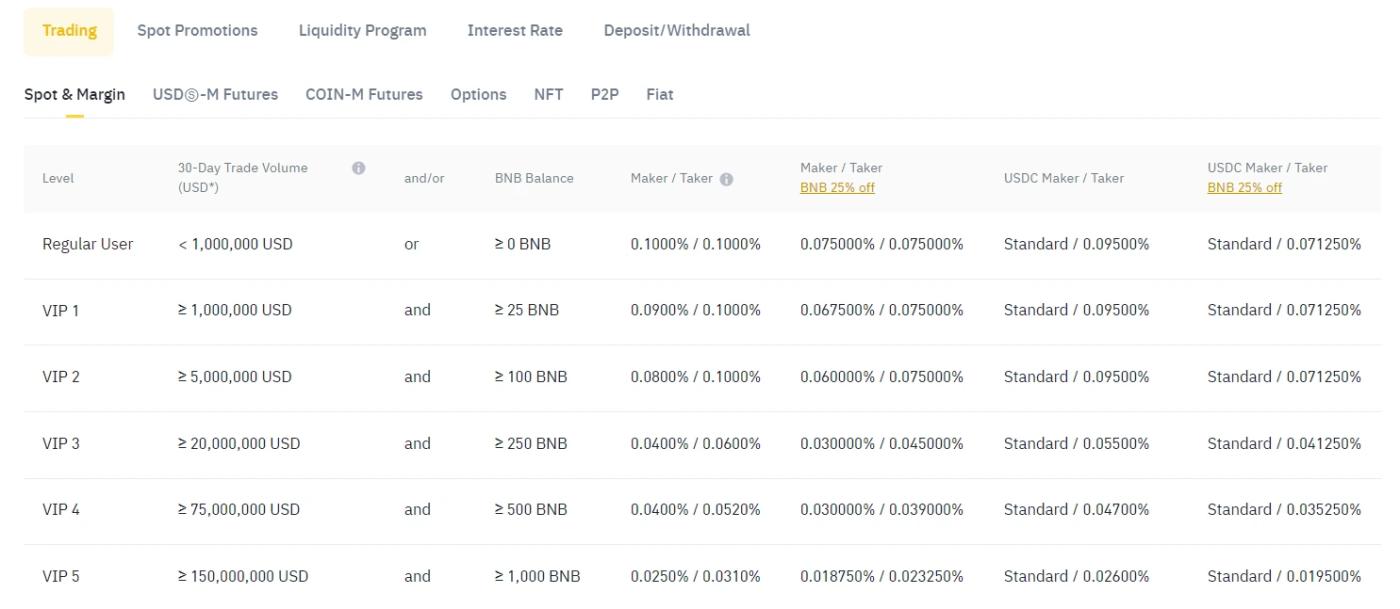Go to Deposit/Withdrawal tab

tap(676, 30)
